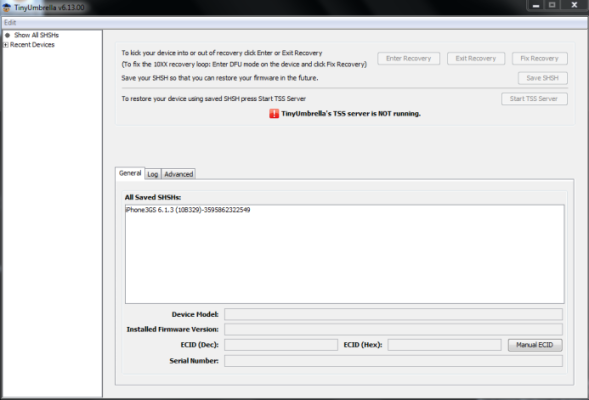Image resolution: width=589 pixels, height=400 pixels.
Task: Open the Advanced tab
Action: point(178,174)
